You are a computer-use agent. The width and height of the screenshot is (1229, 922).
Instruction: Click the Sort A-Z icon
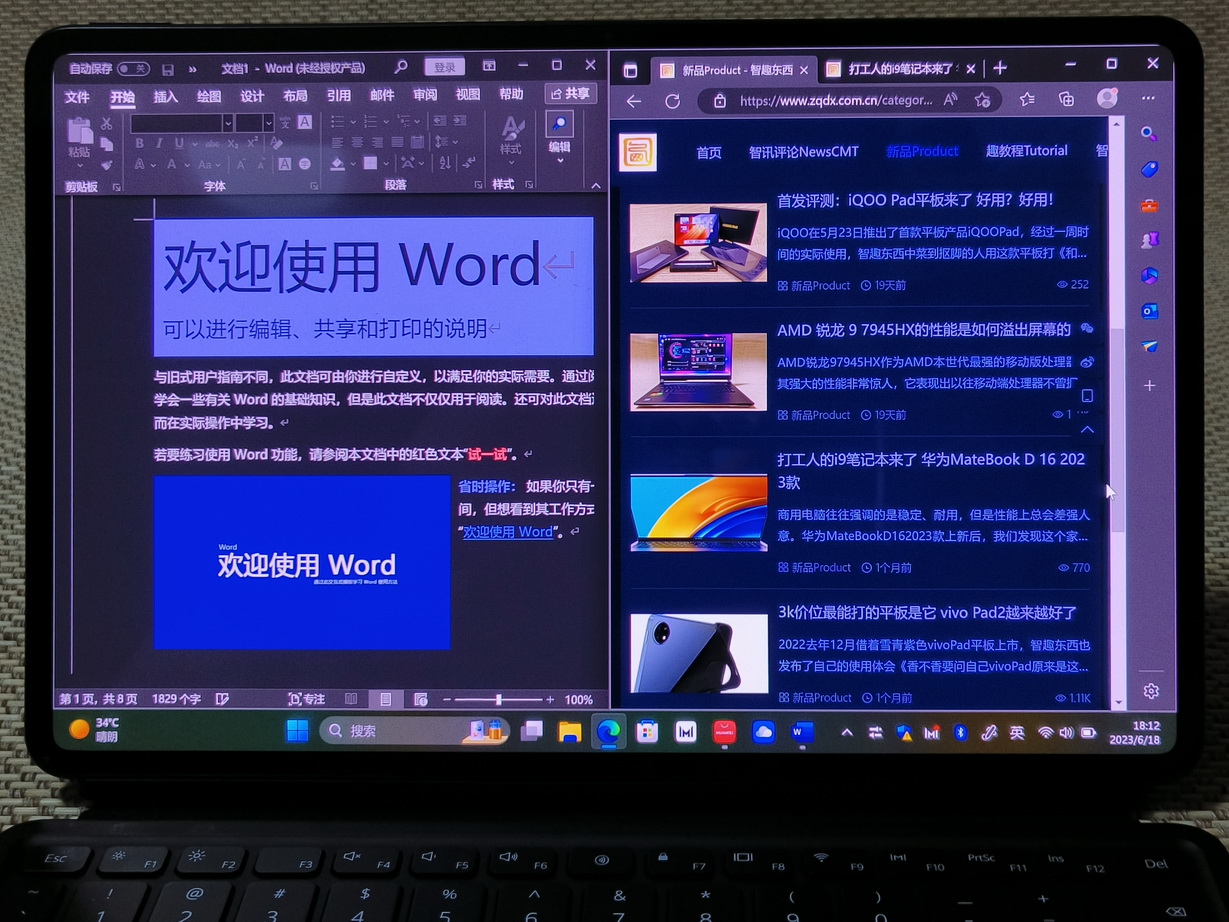pos(444,163)
